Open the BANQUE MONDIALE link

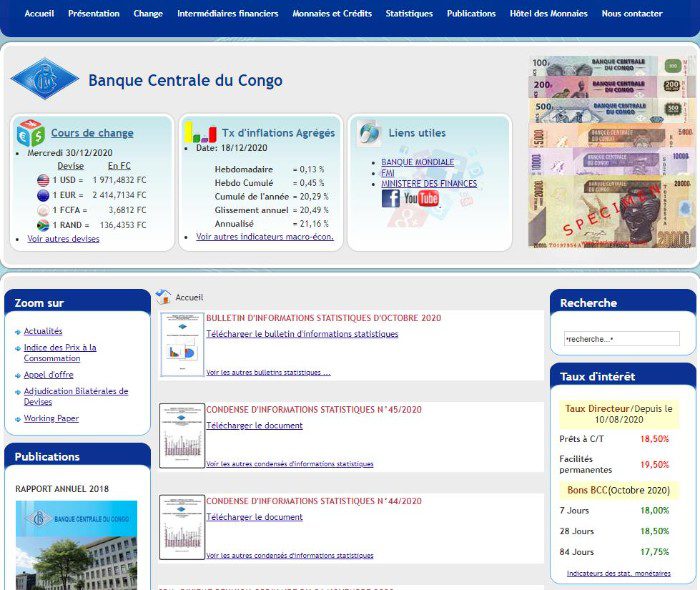(417, 162)
